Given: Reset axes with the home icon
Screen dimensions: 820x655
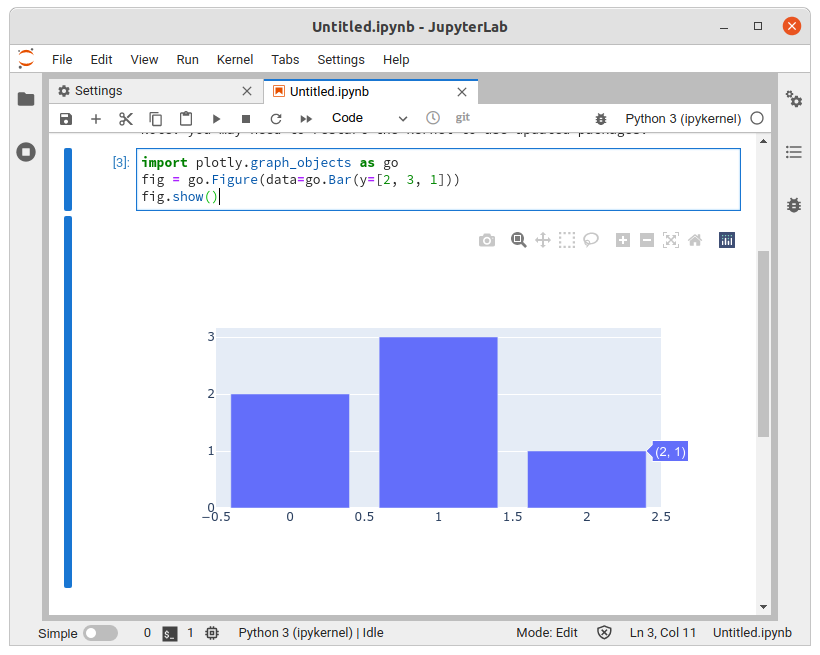Looking at the screenshot, I should 695,240.
